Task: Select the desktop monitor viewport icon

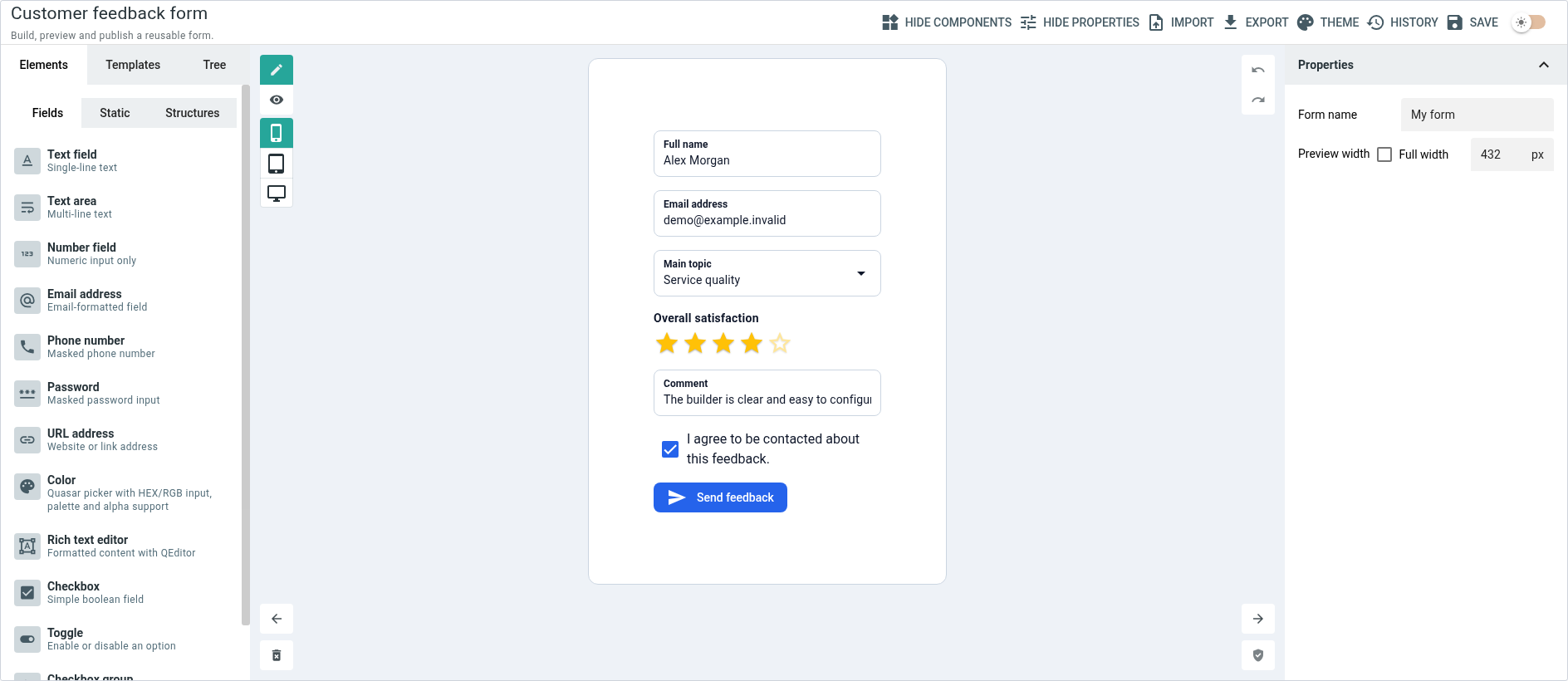Action: click(277, 193)
